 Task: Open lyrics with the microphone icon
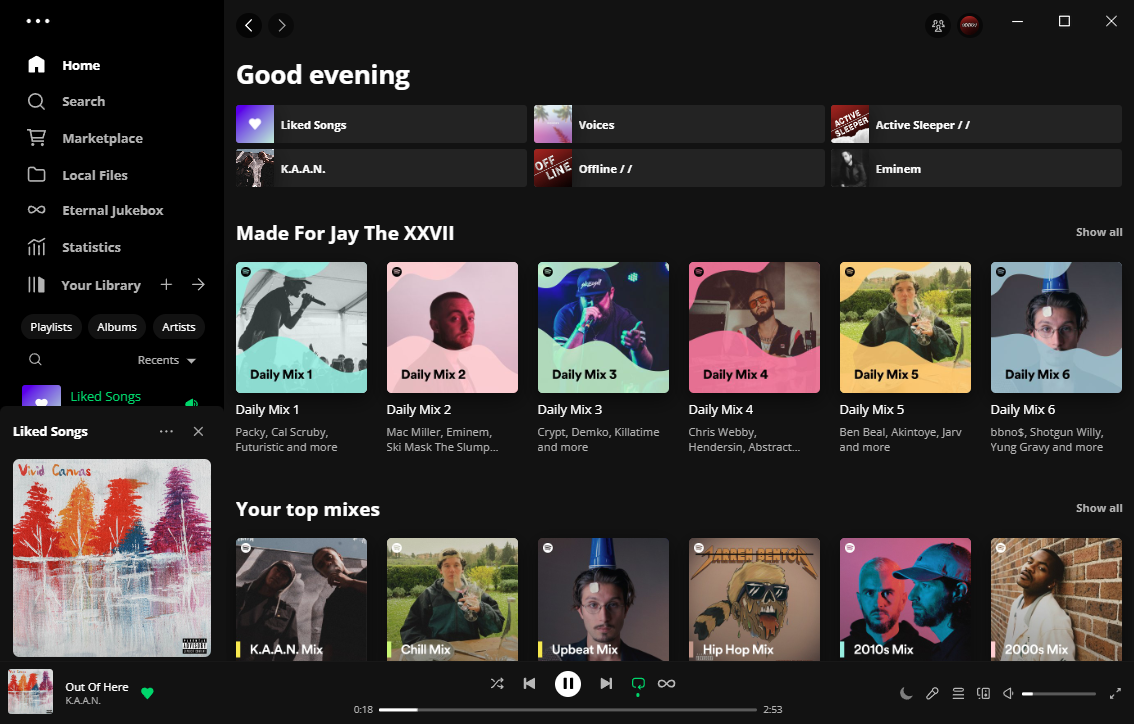point(932,693)
